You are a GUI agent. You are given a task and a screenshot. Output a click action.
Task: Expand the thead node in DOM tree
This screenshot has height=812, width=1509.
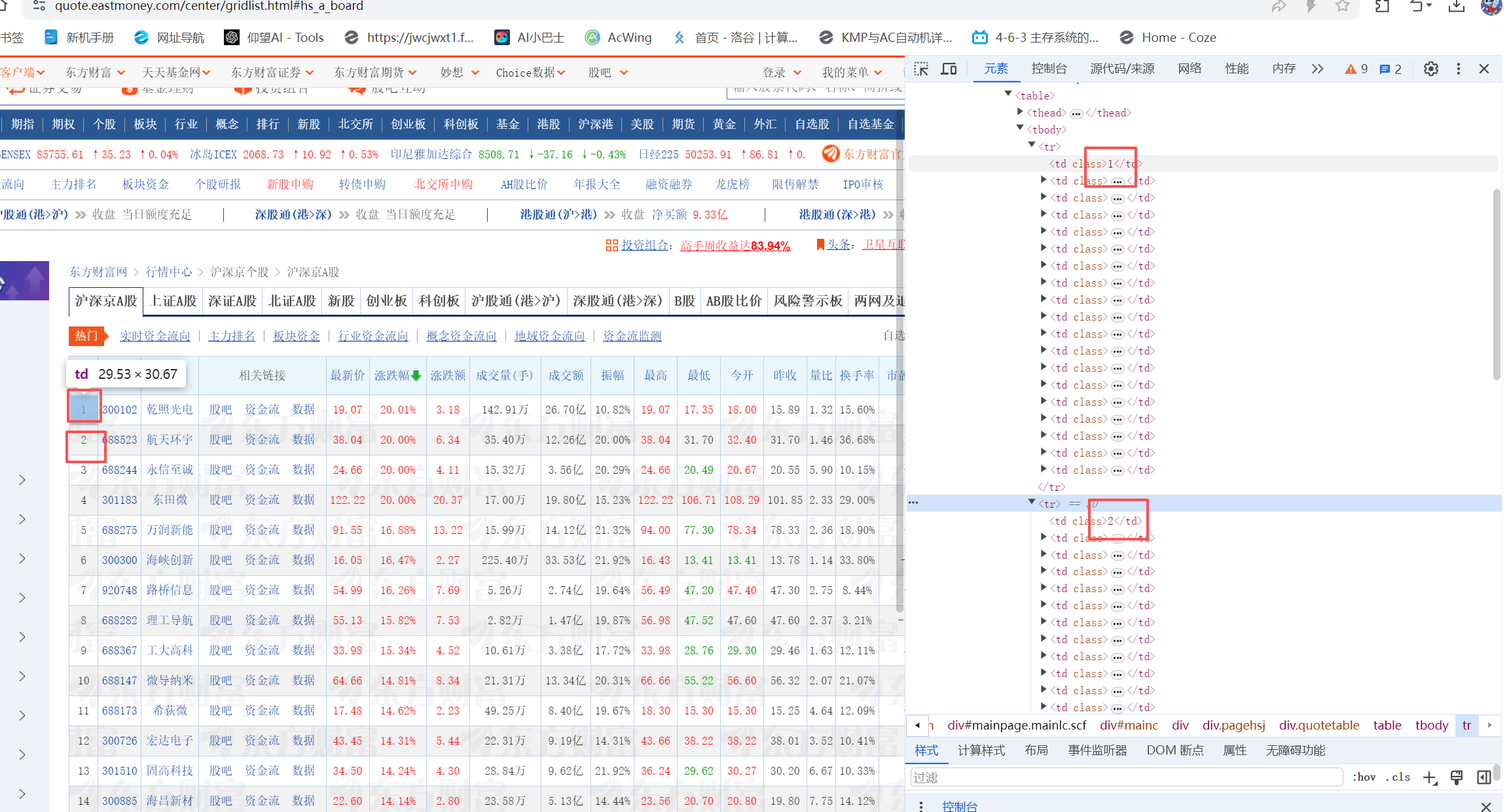point(1020,113)
